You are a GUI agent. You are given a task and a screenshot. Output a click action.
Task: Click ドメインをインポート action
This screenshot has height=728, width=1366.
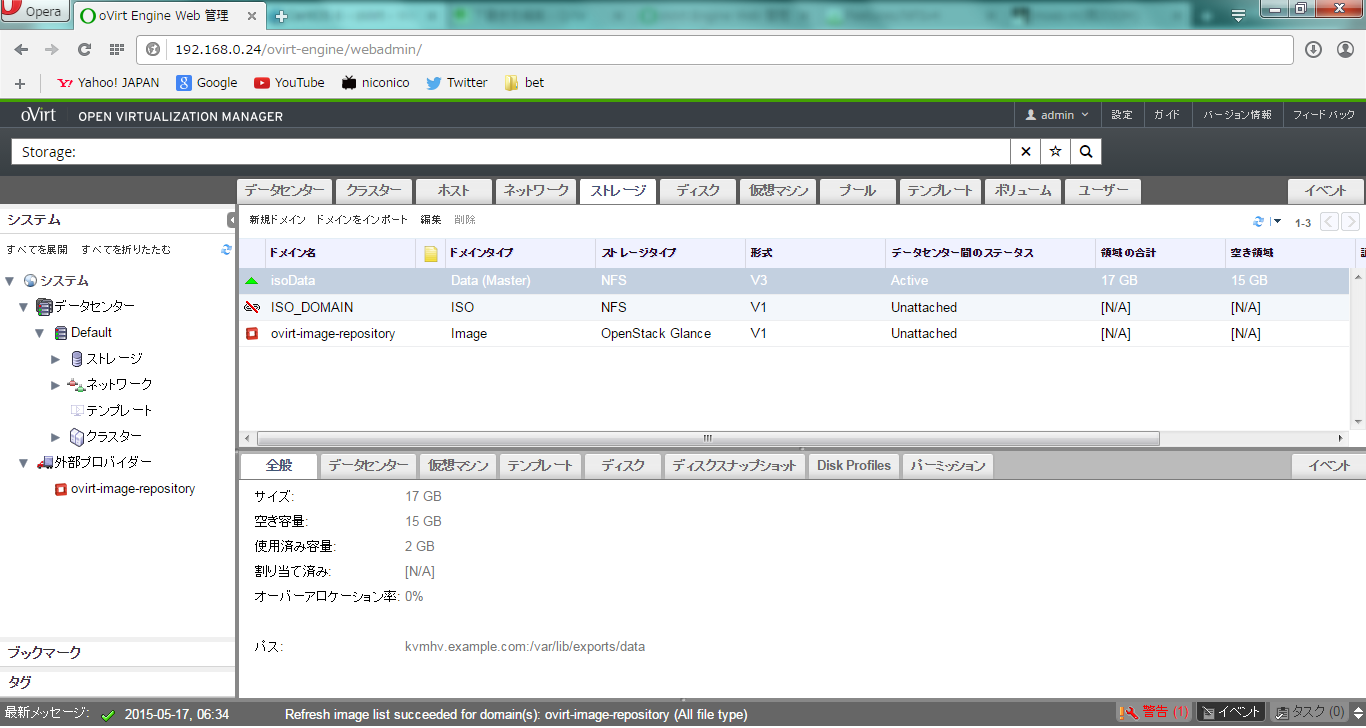[362, 220]
